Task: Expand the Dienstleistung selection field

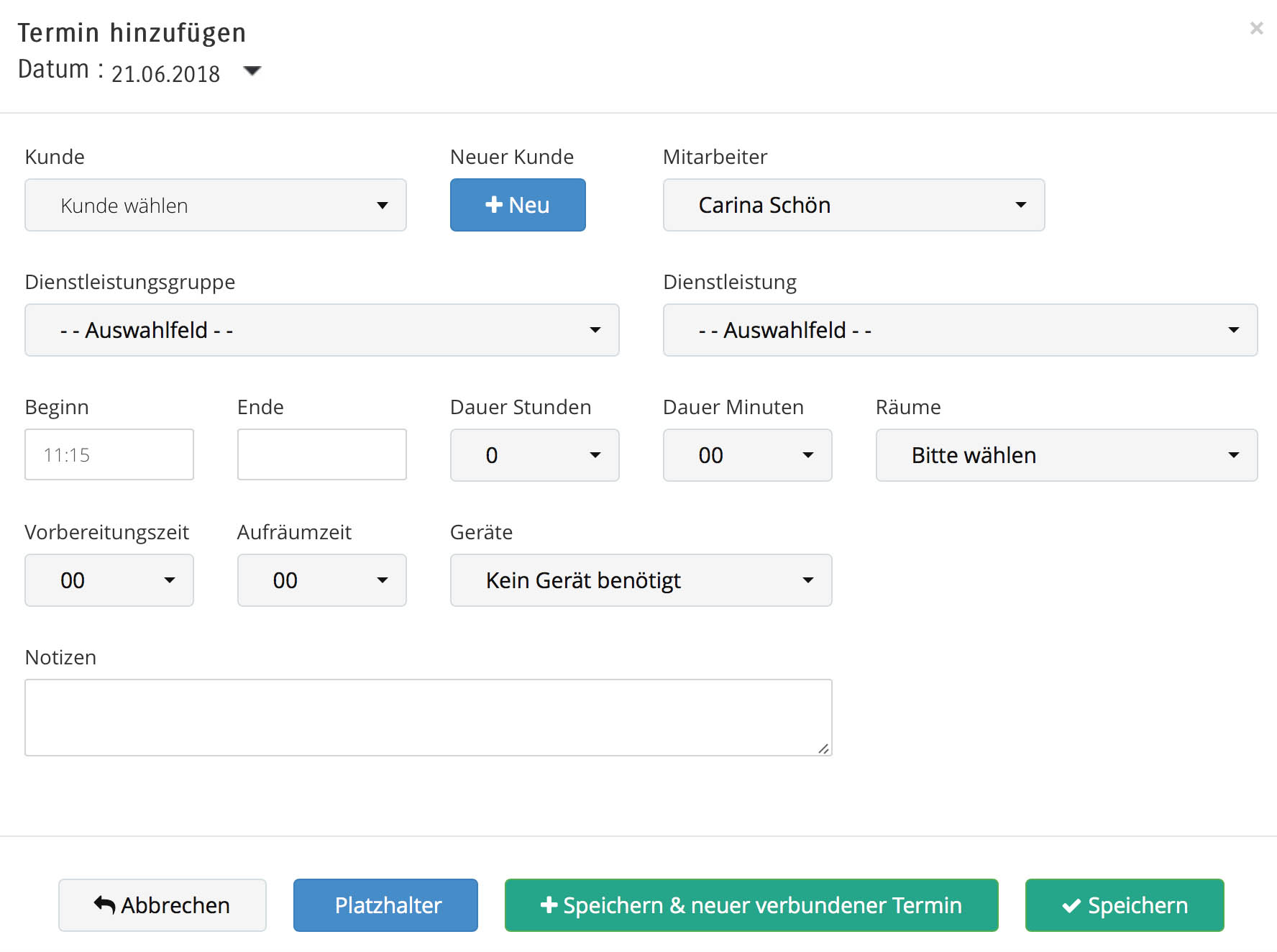Action: (x=960, y=330)
